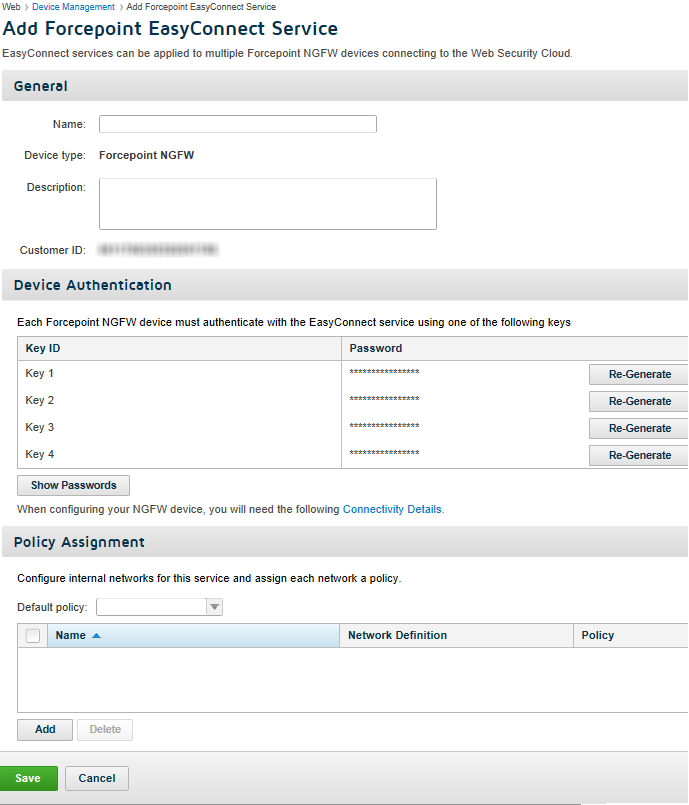Sort by Name column header
The height and width of the screenshot is (805, 689).
194,636
